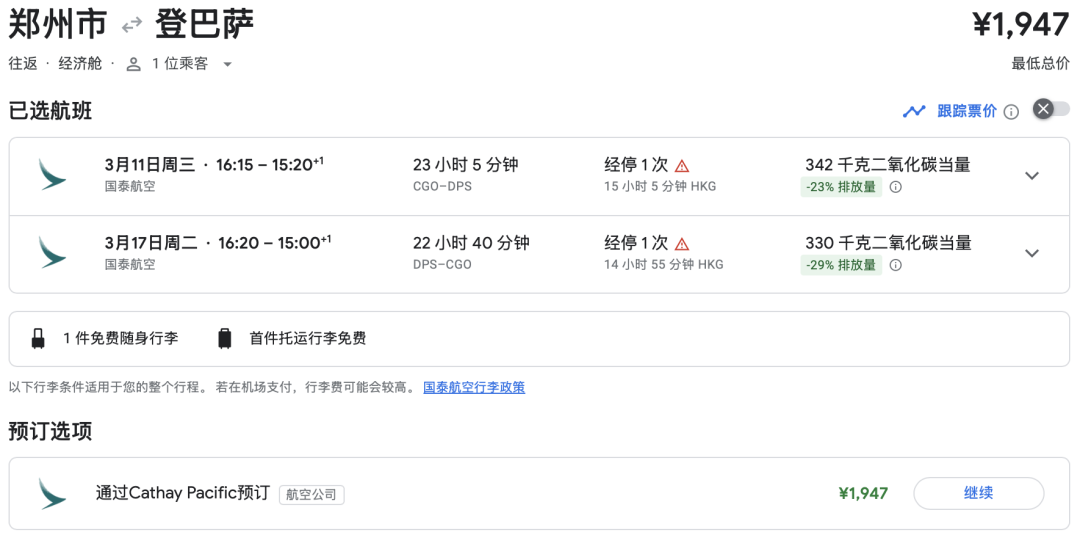Click the green ¥1,947 booking price
1080x535 pixels.
tap(863, 494)
